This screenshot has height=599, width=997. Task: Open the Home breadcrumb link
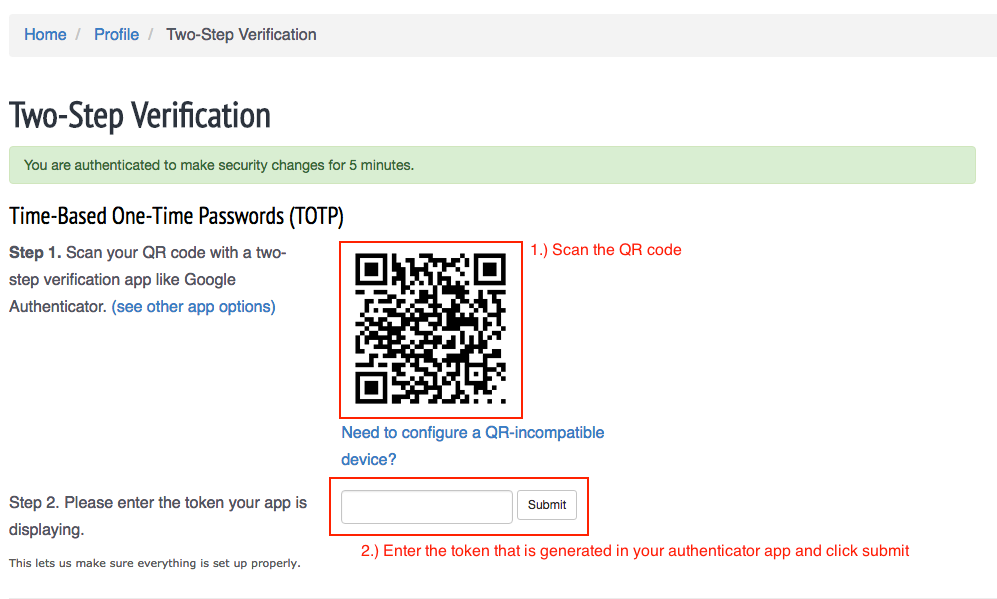click(45, 34)
